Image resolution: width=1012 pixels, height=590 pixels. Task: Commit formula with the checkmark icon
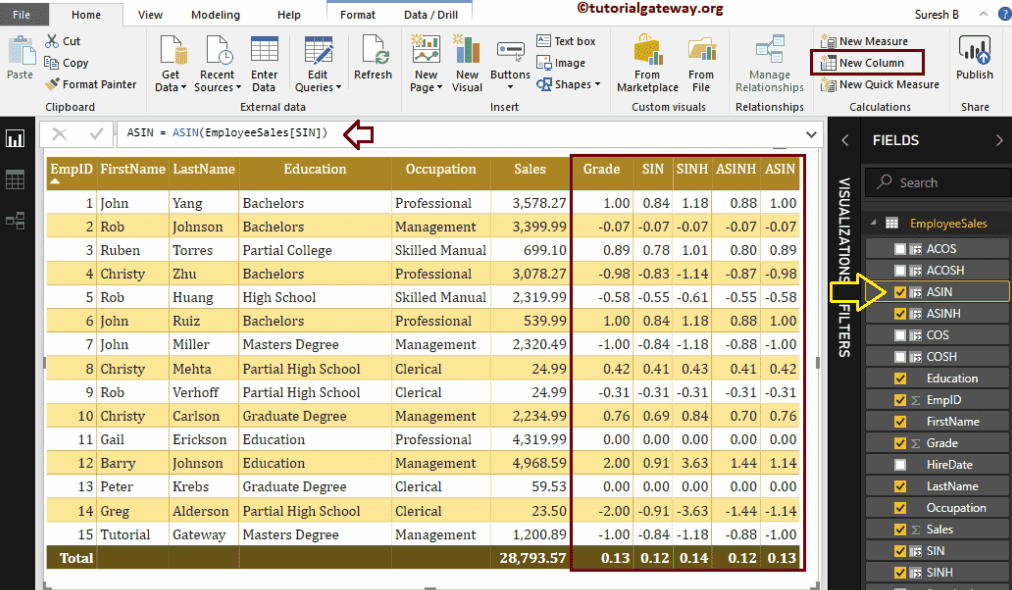coord(96,133)
